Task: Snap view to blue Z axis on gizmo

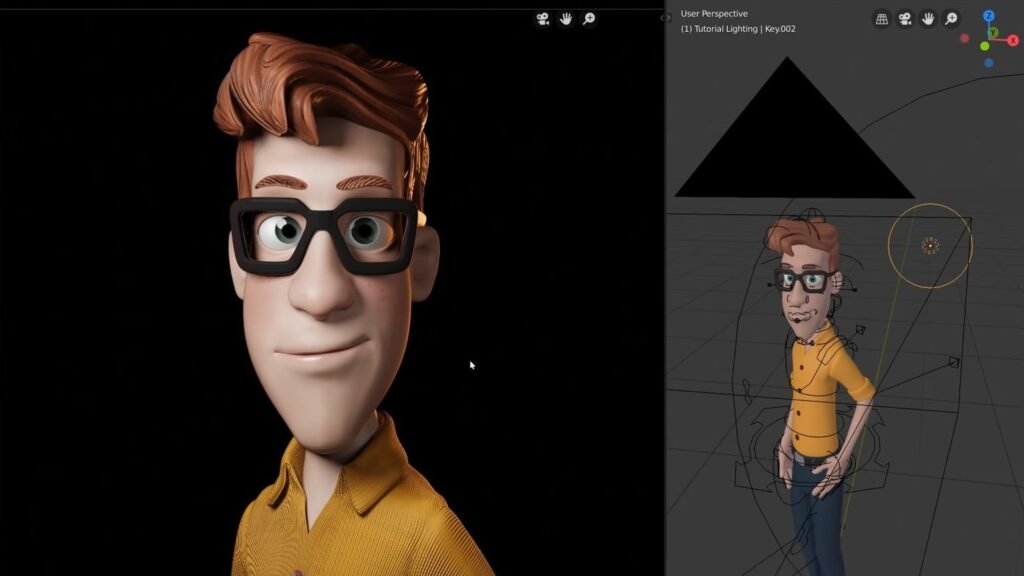Action: click(988, 16)
